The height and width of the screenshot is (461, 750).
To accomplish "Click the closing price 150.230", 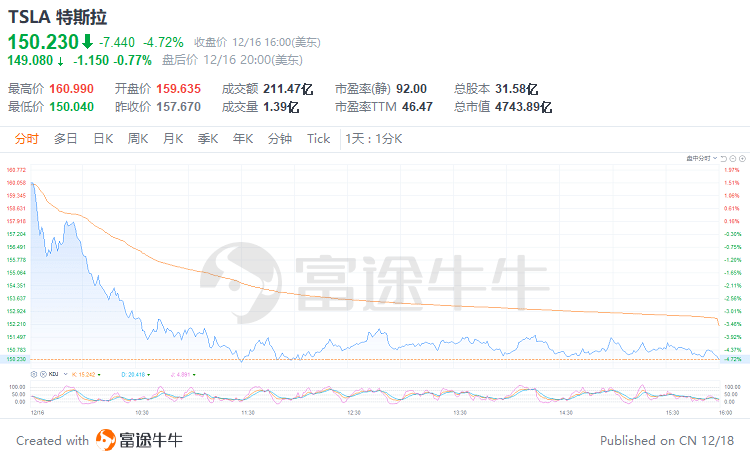I will pyautogui.click(x=43, y=42).
